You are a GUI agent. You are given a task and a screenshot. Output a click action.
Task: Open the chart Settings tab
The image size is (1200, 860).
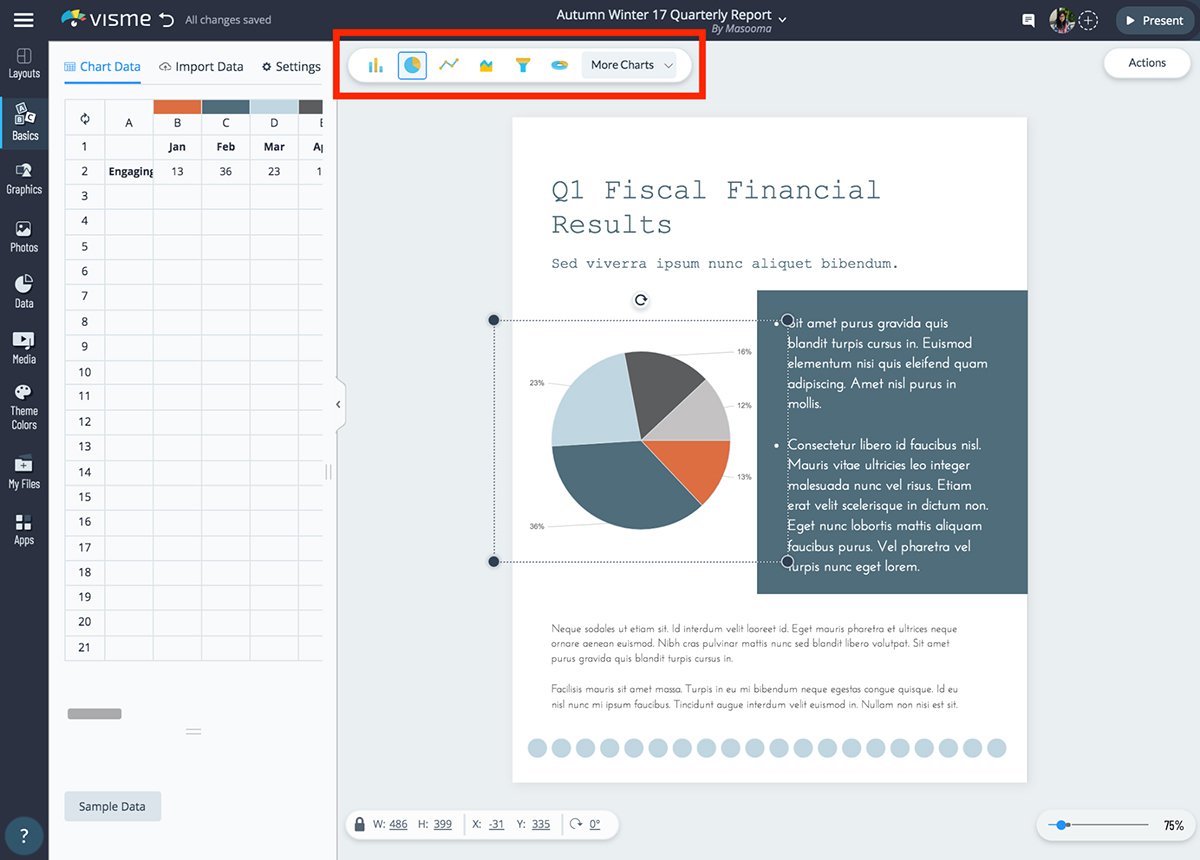[x=291, y=67]
